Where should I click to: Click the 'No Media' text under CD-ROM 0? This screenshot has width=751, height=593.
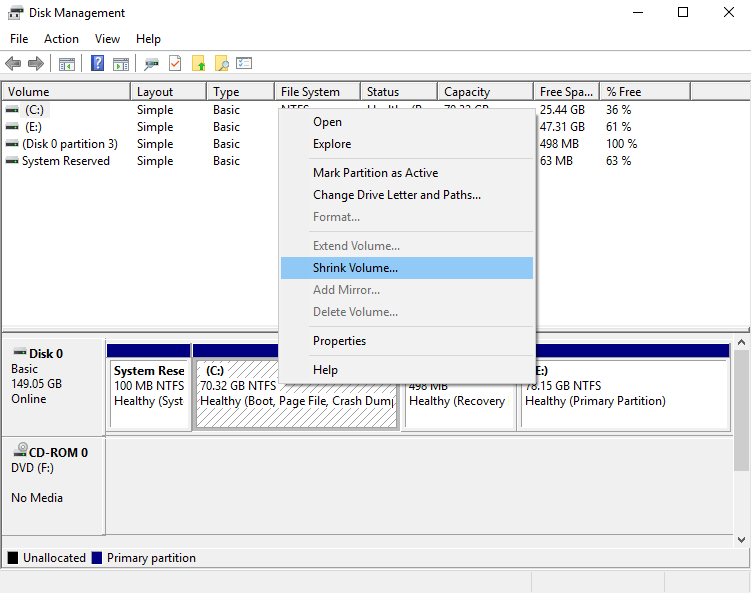pos(37,498)
